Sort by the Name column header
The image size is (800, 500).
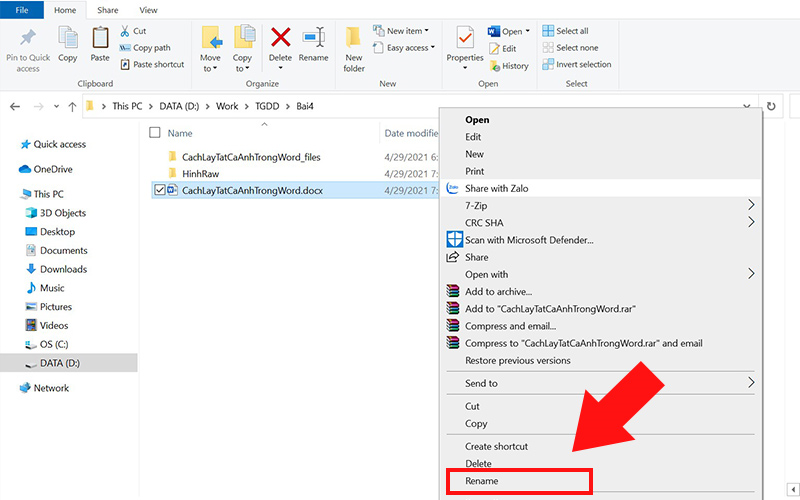180,133
